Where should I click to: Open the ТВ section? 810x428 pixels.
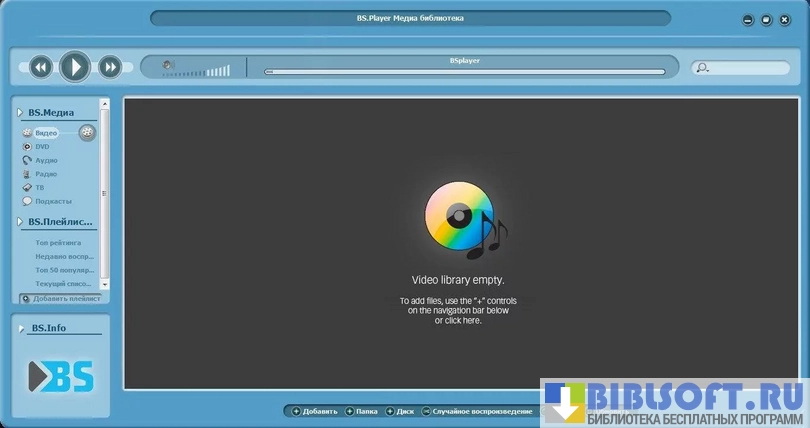tap(40, 187)
